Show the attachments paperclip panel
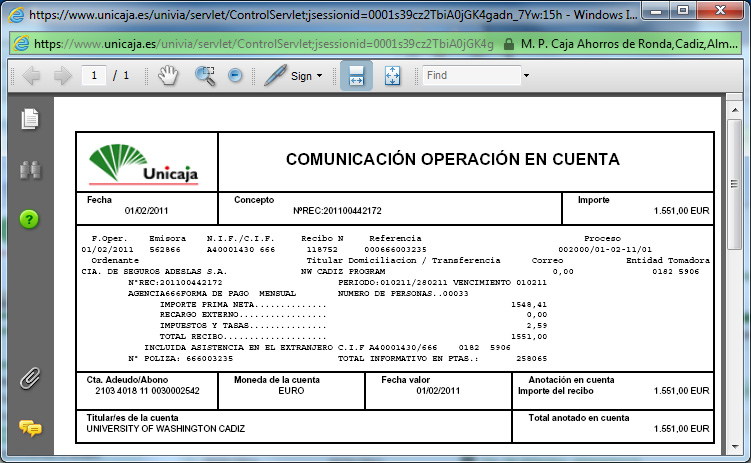The image size is (751, 463). pyautogui.click(x=30, y=378)
